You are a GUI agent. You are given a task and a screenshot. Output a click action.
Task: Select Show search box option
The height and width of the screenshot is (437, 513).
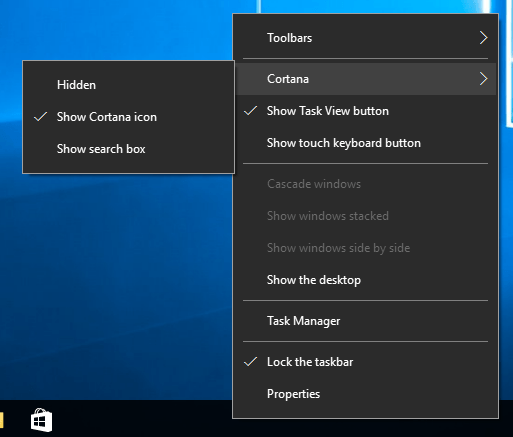(x=128, y=149)
